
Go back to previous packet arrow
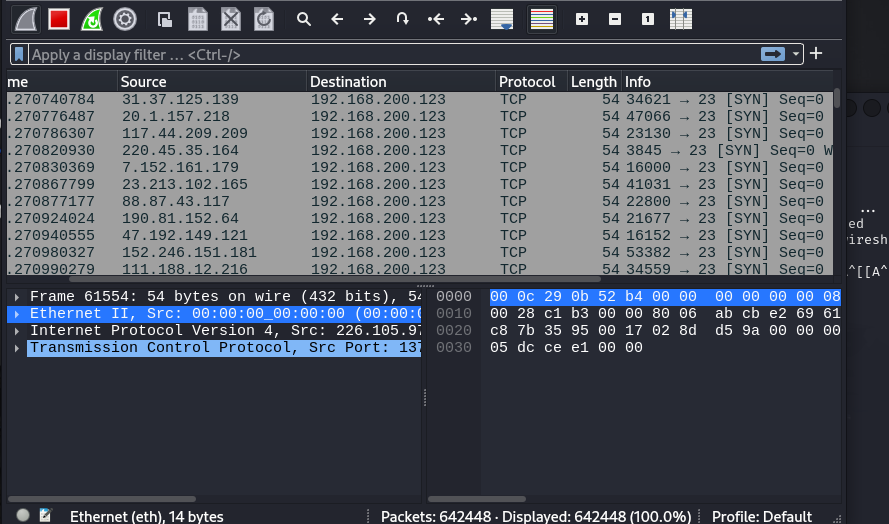pos(337,19)
